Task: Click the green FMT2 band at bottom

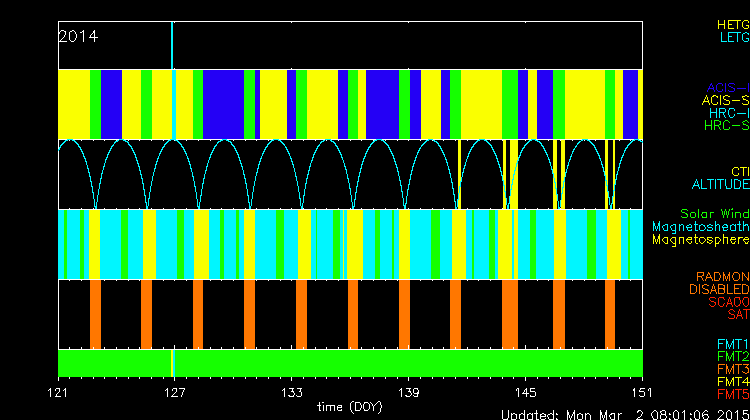Action: pyautogui.click(x=350, y=361)
